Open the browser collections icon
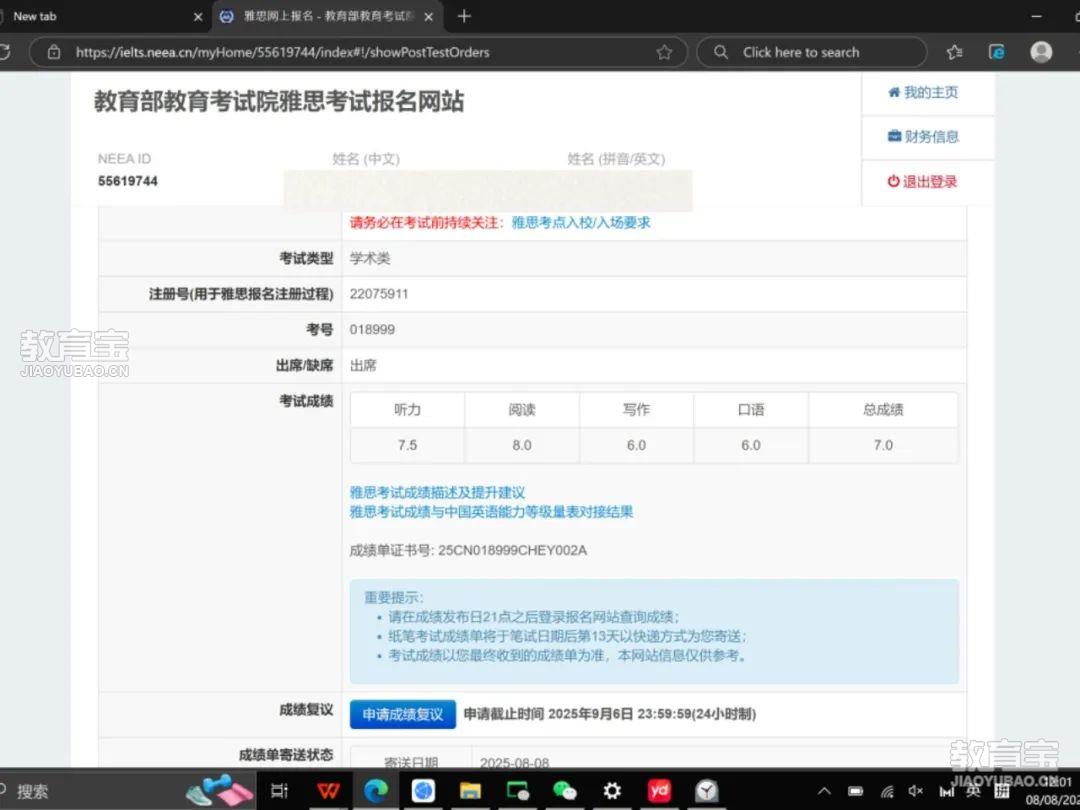This screenshot has height=810, width=1080. [997, 52]
